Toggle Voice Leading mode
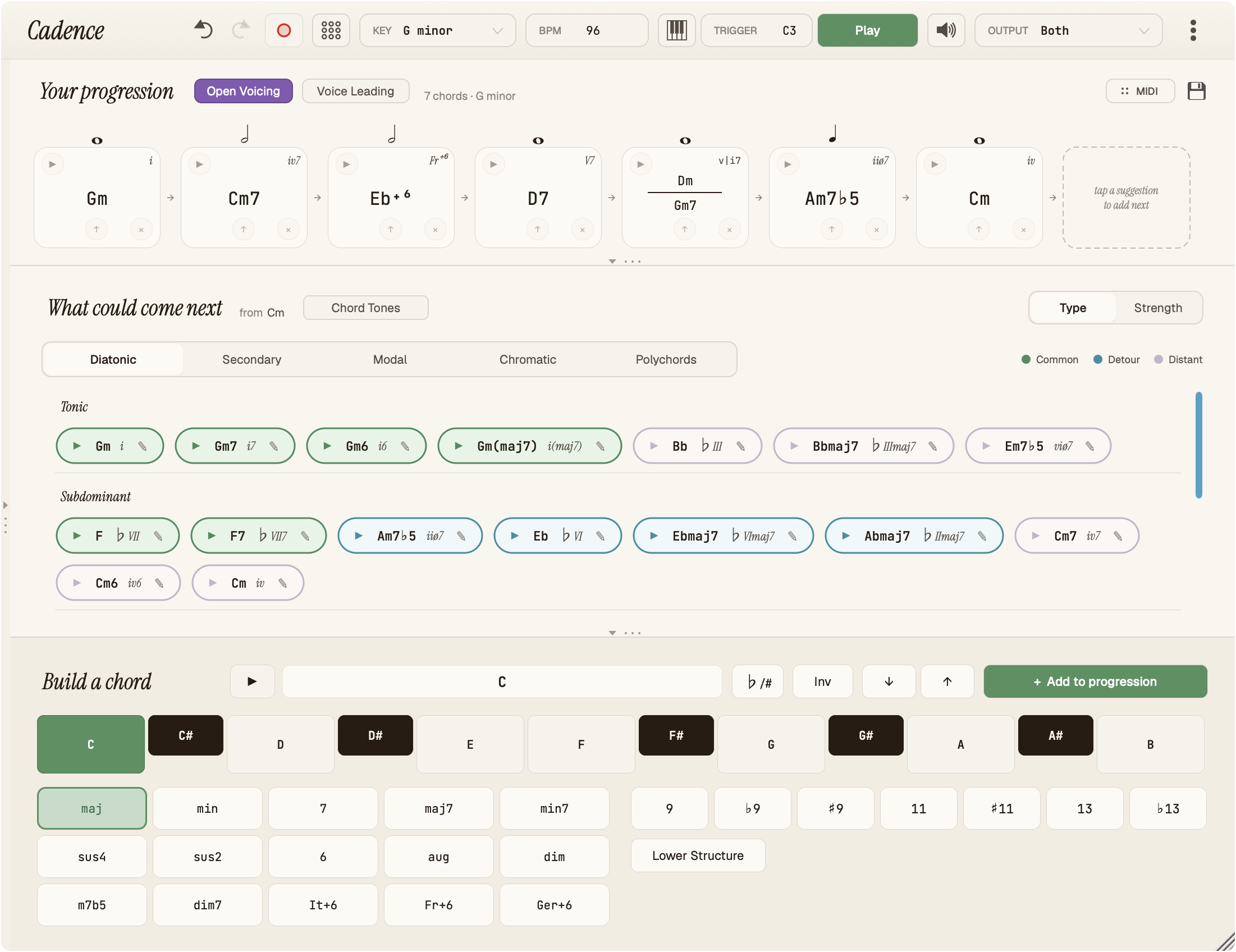 pyautogui.click(x=355, y=91)
